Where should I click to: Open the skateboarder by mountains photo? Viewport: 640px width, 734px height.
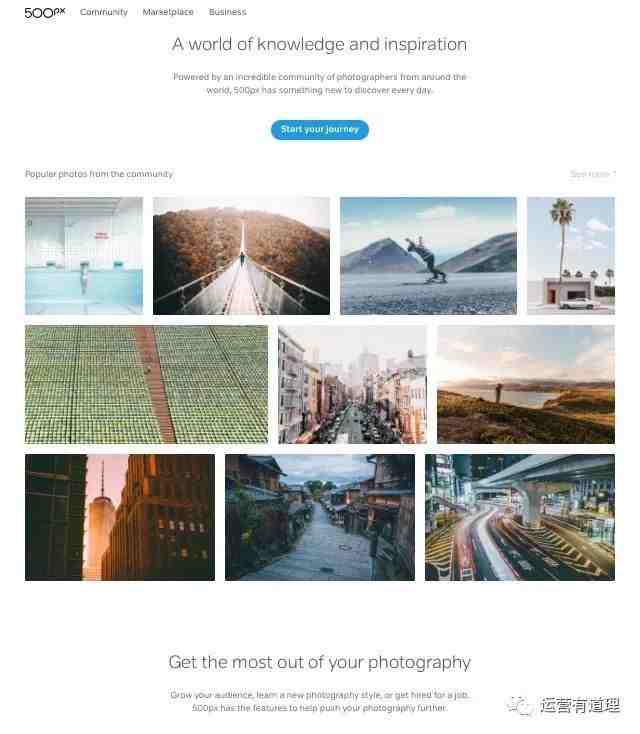(x=428, y=256)
